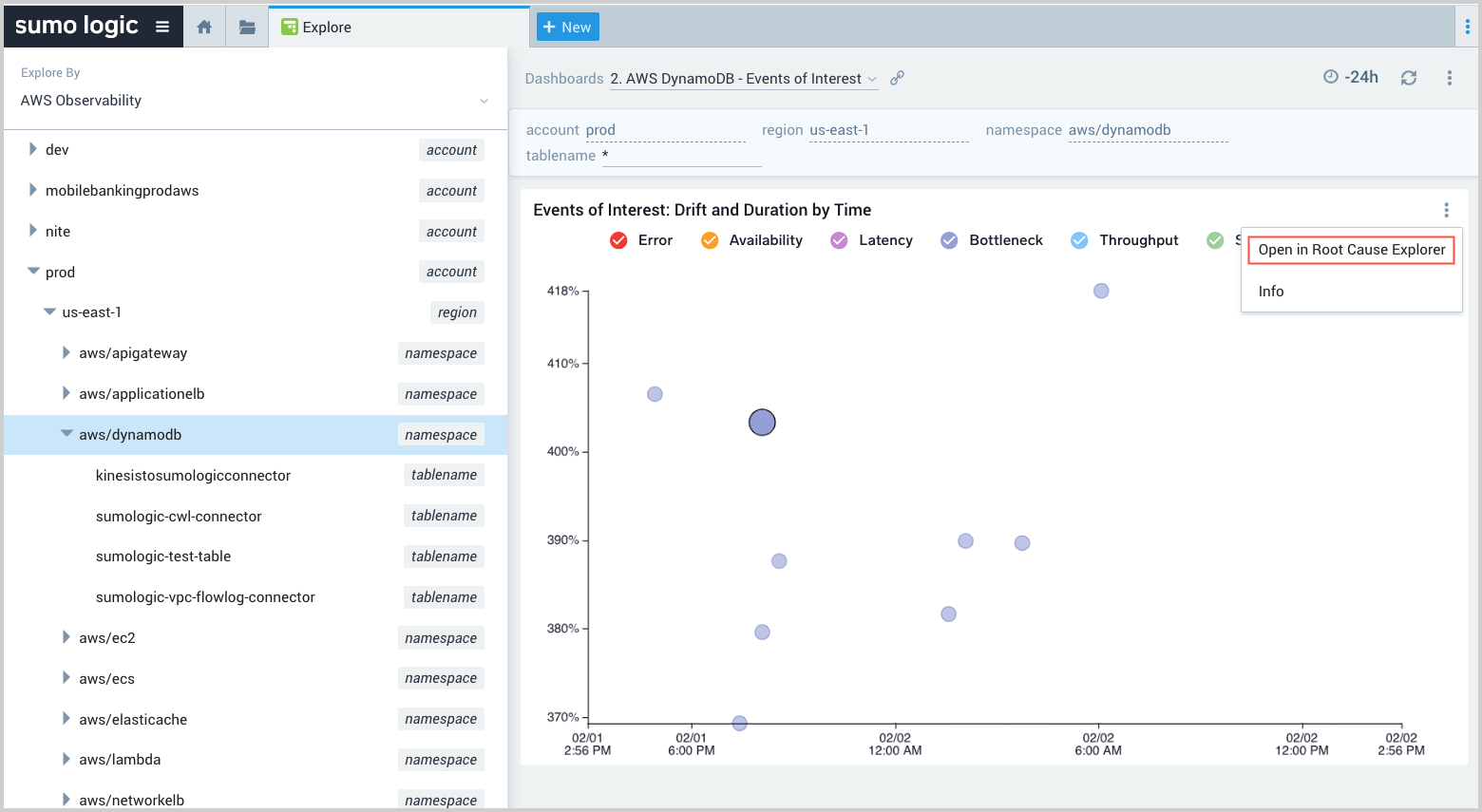
Task: Toggle the Latency legend checkbox
Action: [x=839, y=240]
